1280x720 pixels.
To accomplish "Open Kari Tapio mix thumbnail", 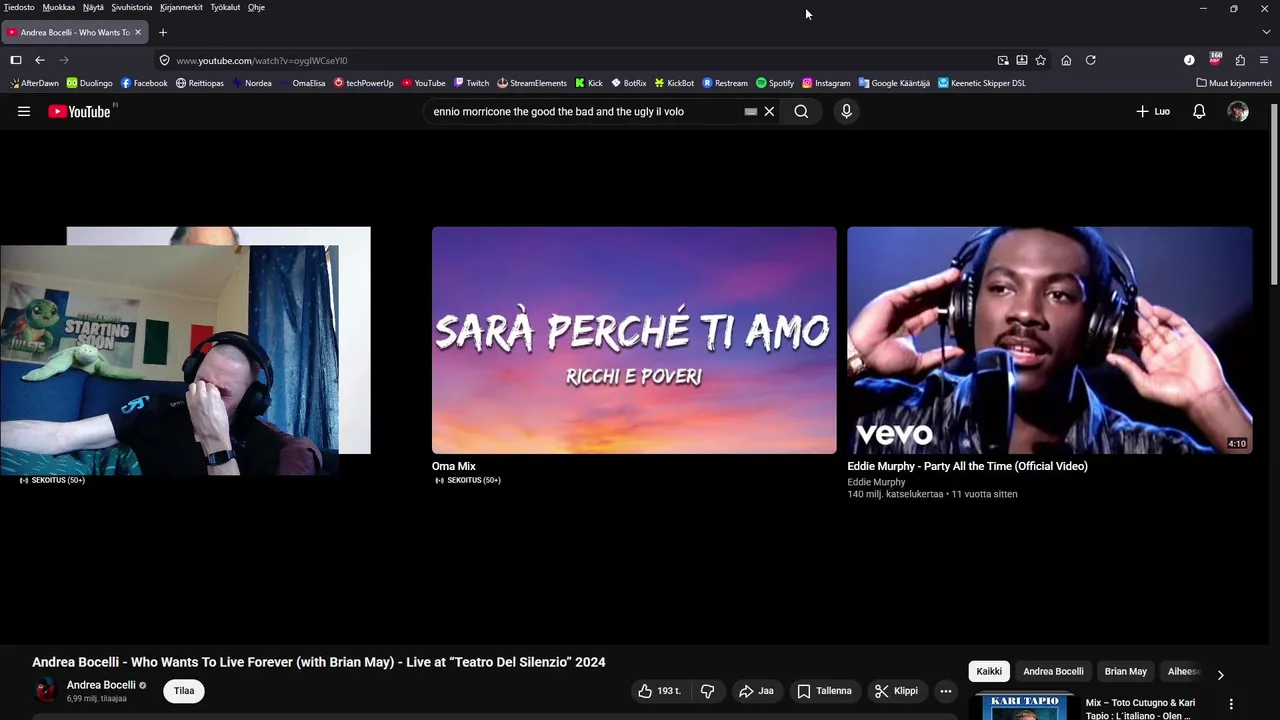I will click(x=1024, y=708).
